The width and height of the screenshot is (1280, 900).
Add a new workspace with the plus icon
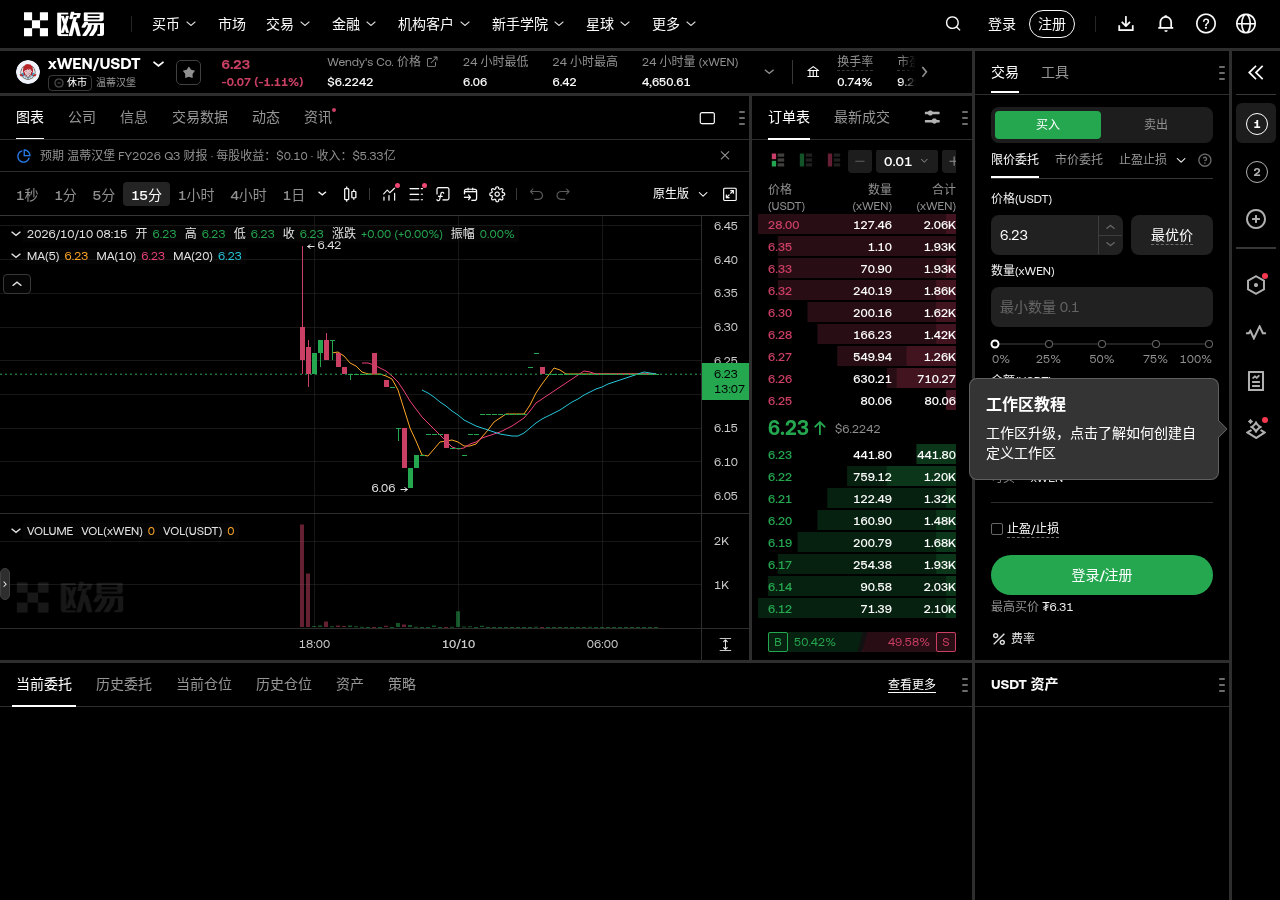click(x=1256, y=219)
